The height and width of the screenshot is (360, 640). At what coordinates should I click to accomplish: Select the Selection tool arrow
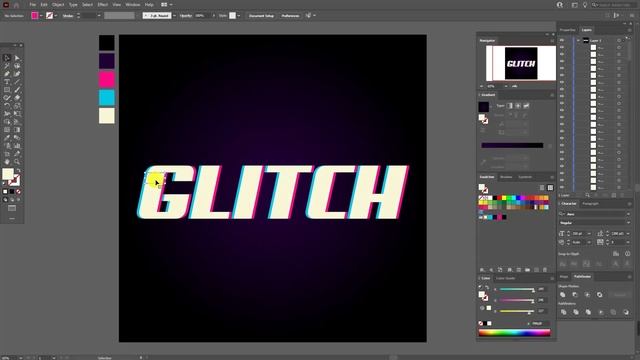click(x=7, y=58)
